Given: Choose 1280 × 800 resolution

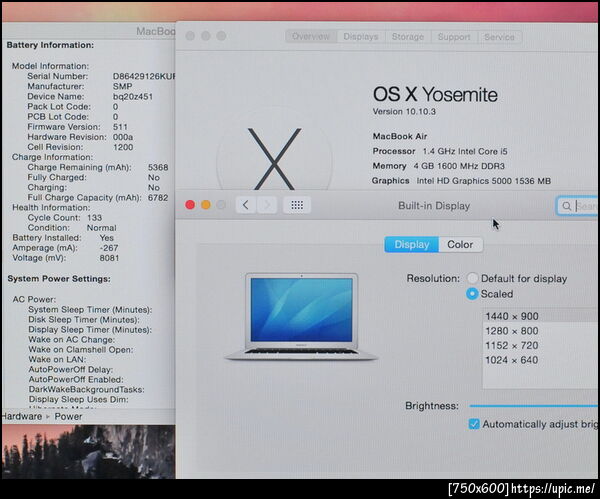Looking at the screenshot, I should tap(541, 331).
